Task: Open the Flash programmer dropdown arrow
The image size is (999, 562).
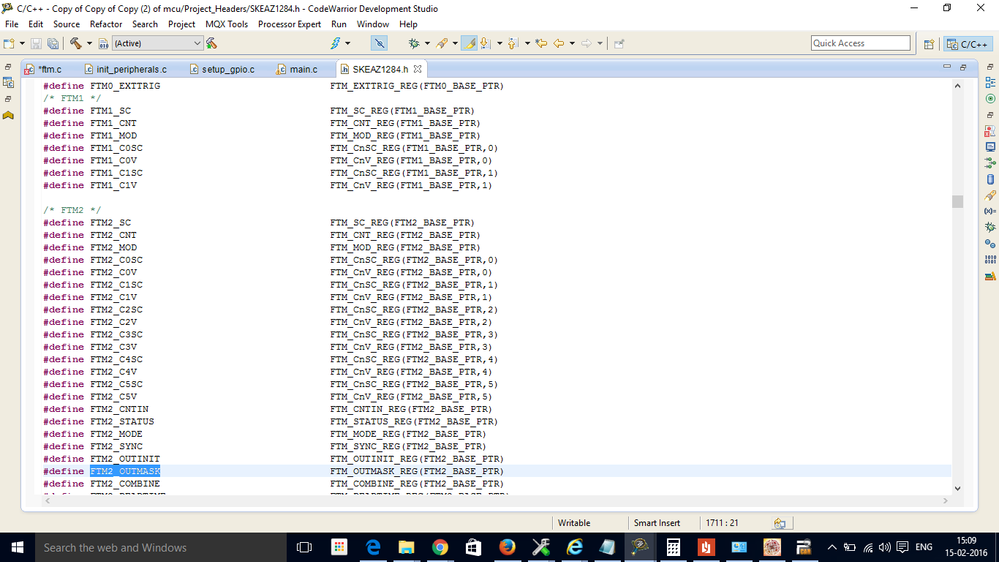Action: pos(347,43)
